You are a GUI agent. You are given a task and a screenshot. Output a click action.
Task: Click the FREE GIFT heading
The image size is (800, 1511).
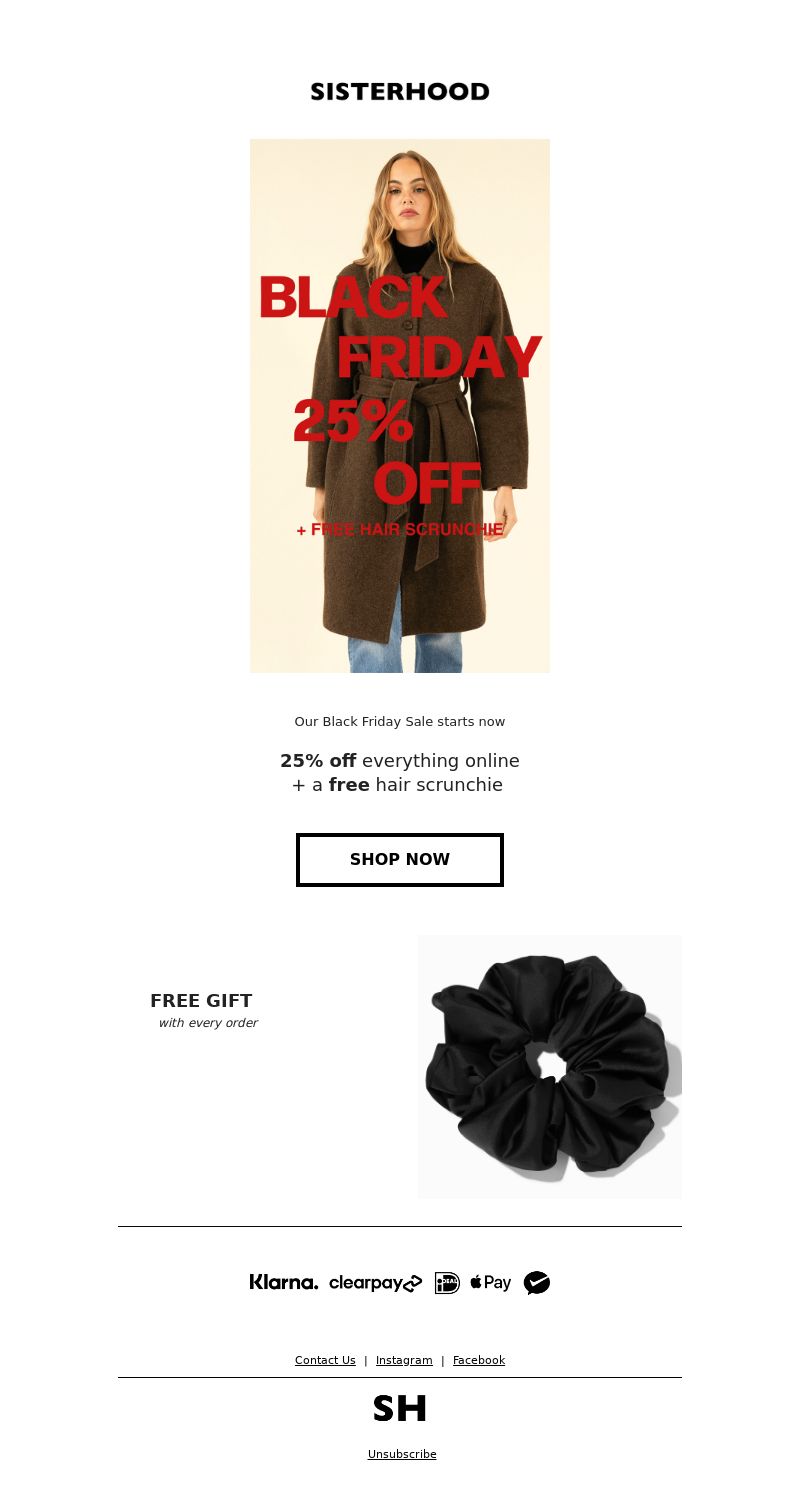(x=201, y=1001)
